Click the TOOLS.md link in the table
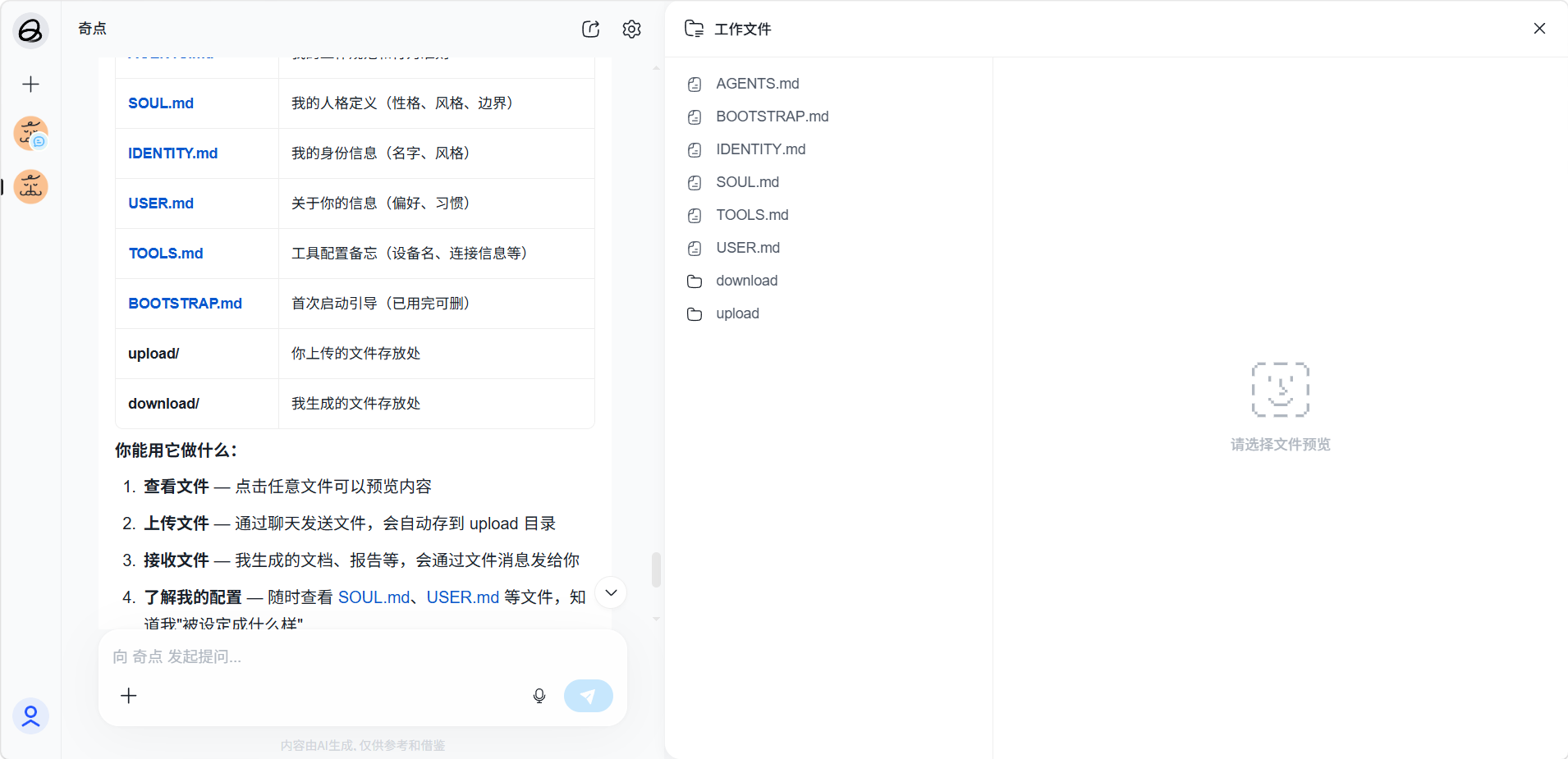This screenshot has height=759, width=1568. 166,254
